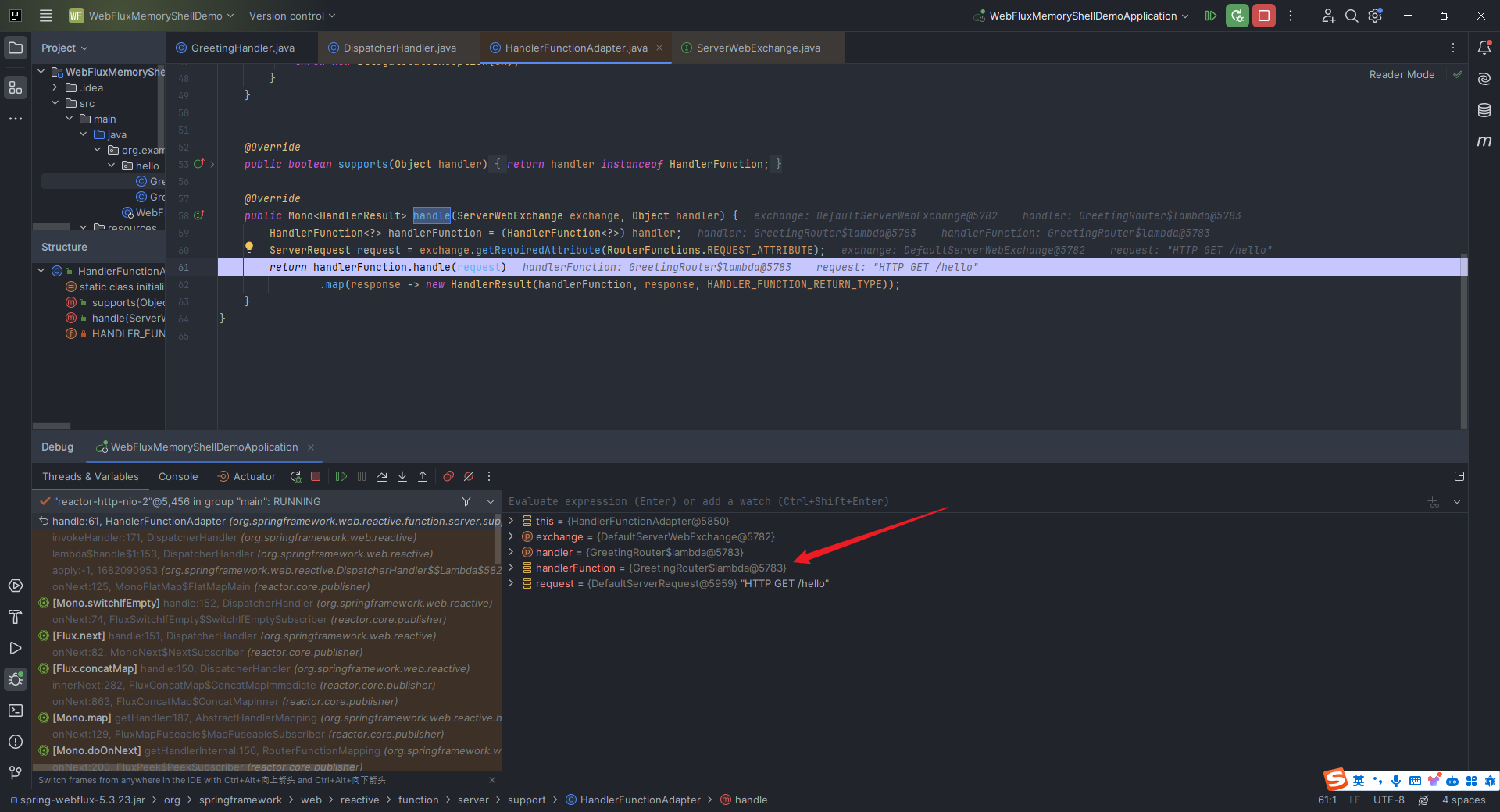Open the Console debug tab
This screenshot has height=812, width=1500.
[178, 476]
